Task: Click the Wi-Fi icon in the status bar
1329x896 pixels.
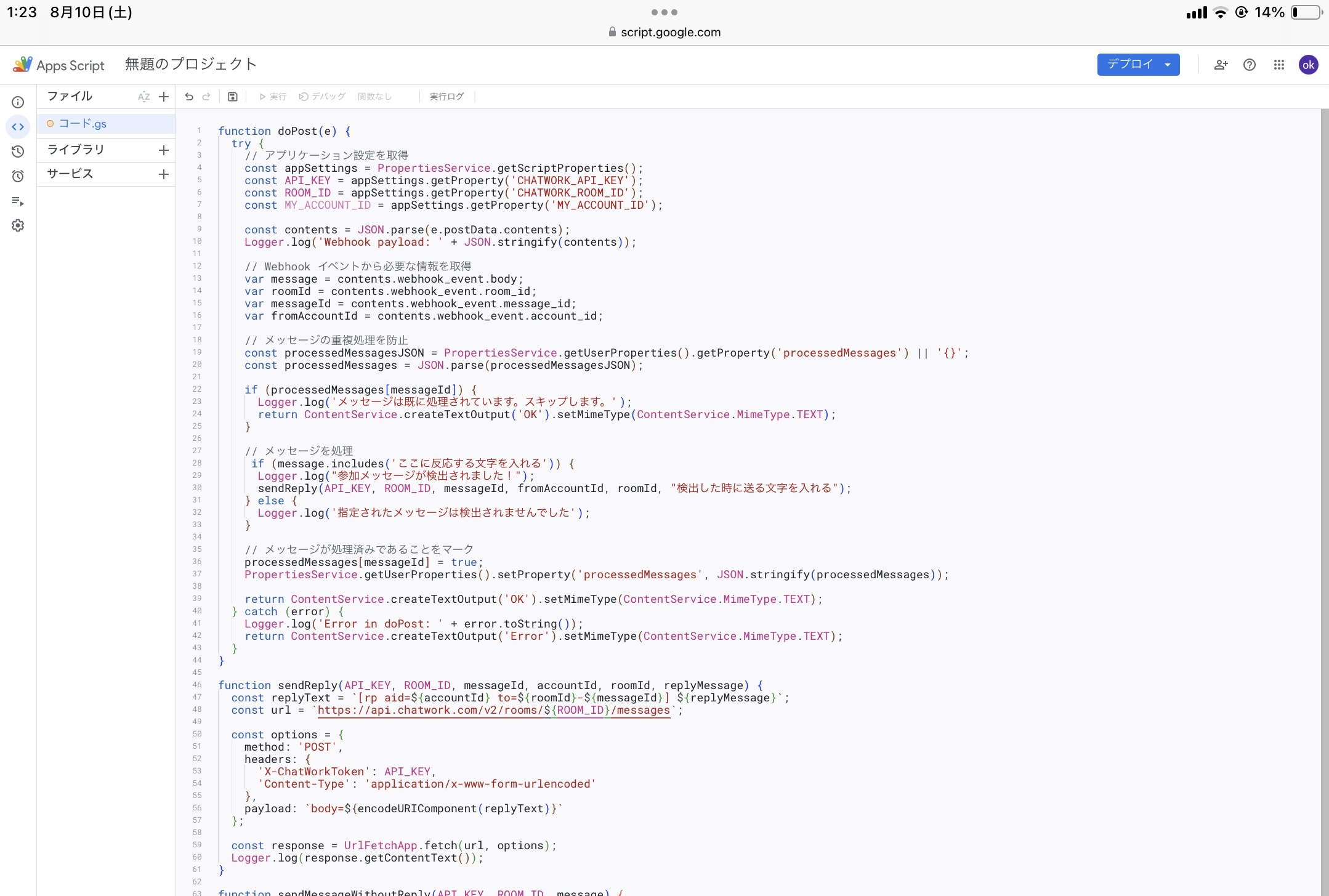Action: [x=1220, y=12]
